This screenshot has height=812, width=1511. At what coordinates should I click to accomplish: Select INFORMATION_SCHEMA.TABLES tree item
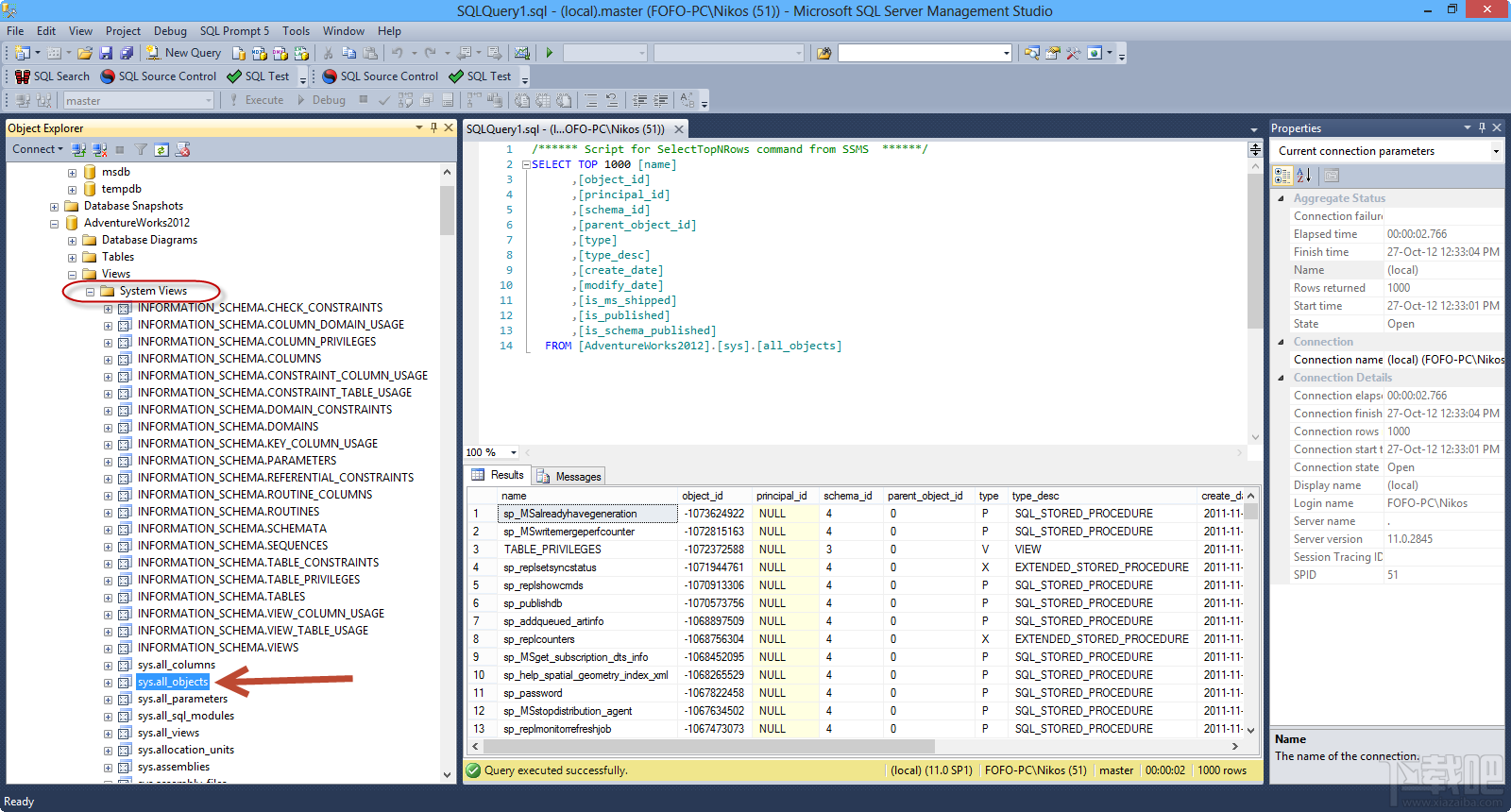pyautogui.click(x=221, y=597)
